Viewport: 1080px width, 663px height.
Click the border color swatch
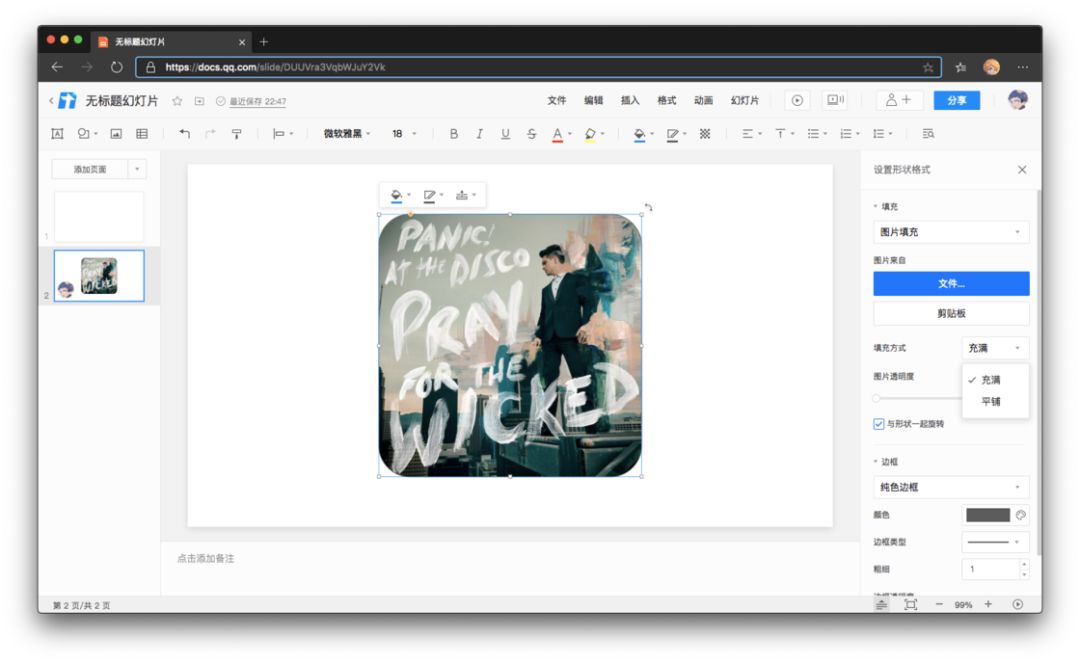(x=988, y=515)
